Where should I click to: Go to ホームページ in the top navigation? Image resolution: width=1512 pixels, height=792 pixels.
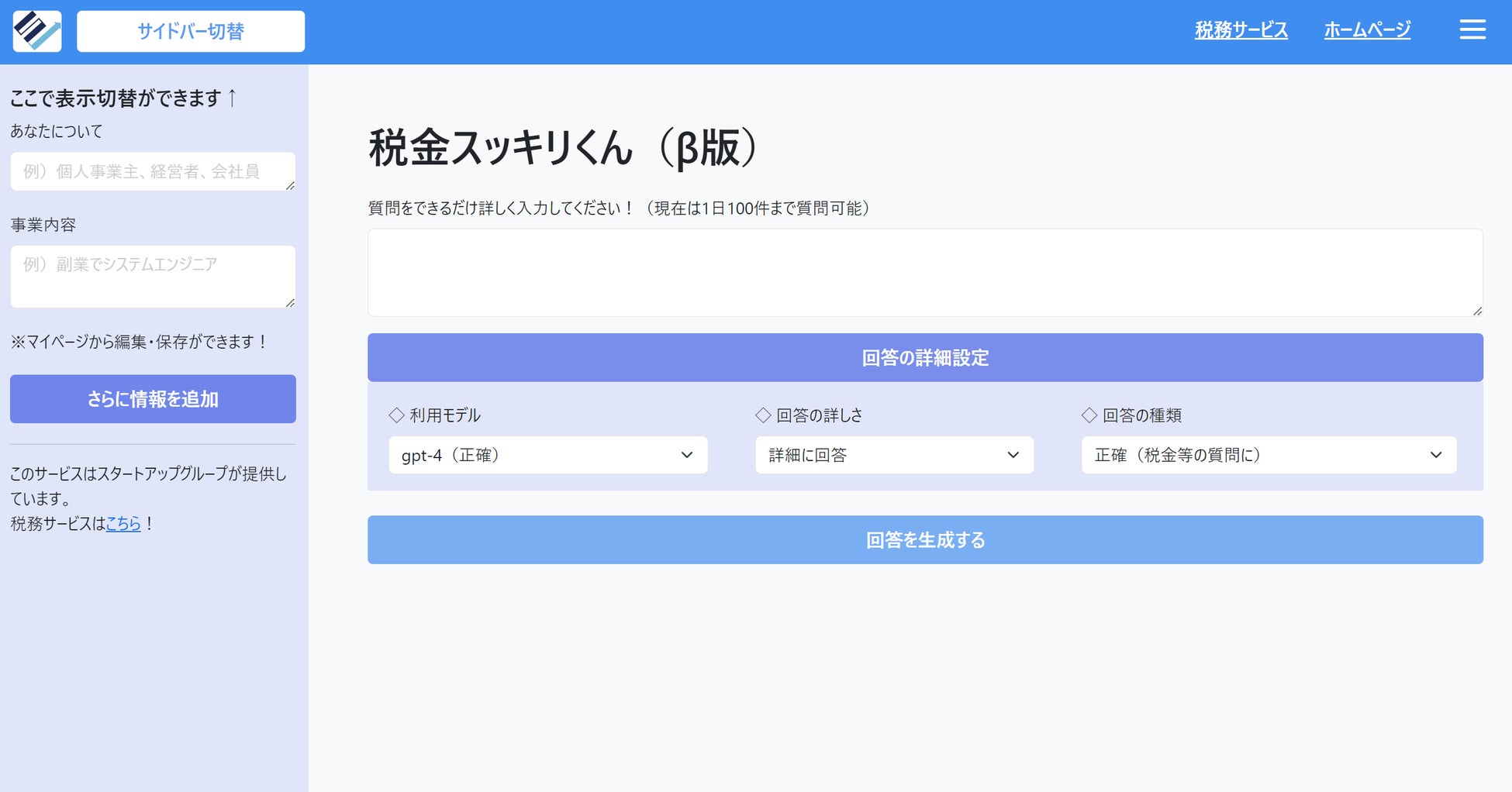click(x=1367, y=30)
